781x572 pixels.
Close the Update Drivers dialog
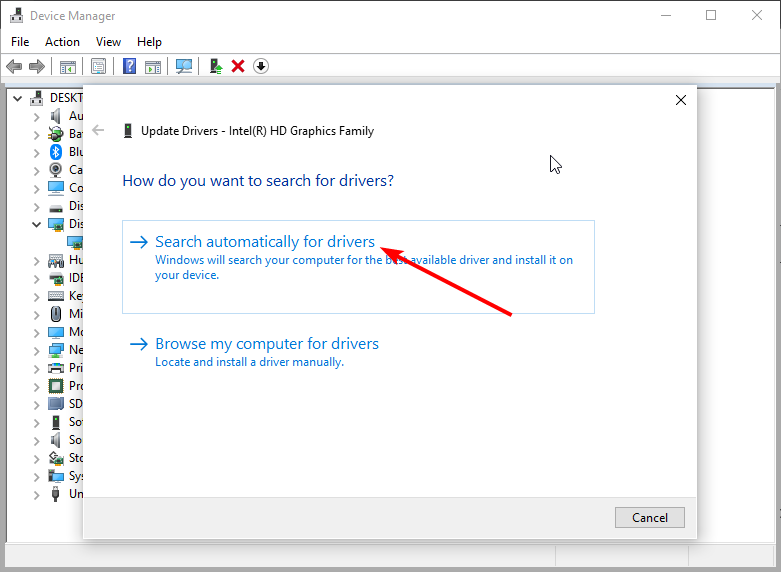pyautogui.click(x=681, y=100)
